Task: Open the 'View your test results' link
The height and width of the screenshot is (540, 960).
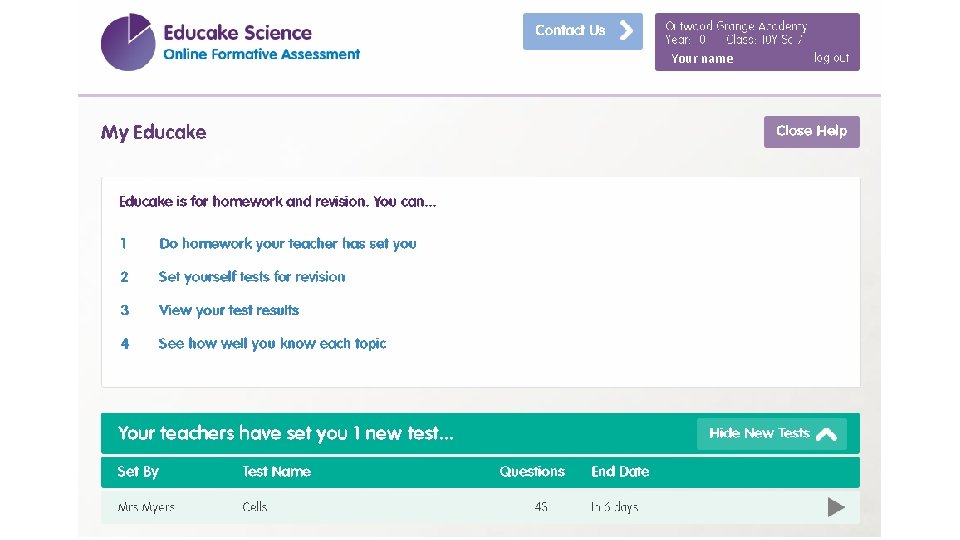Action: [229, 310]
